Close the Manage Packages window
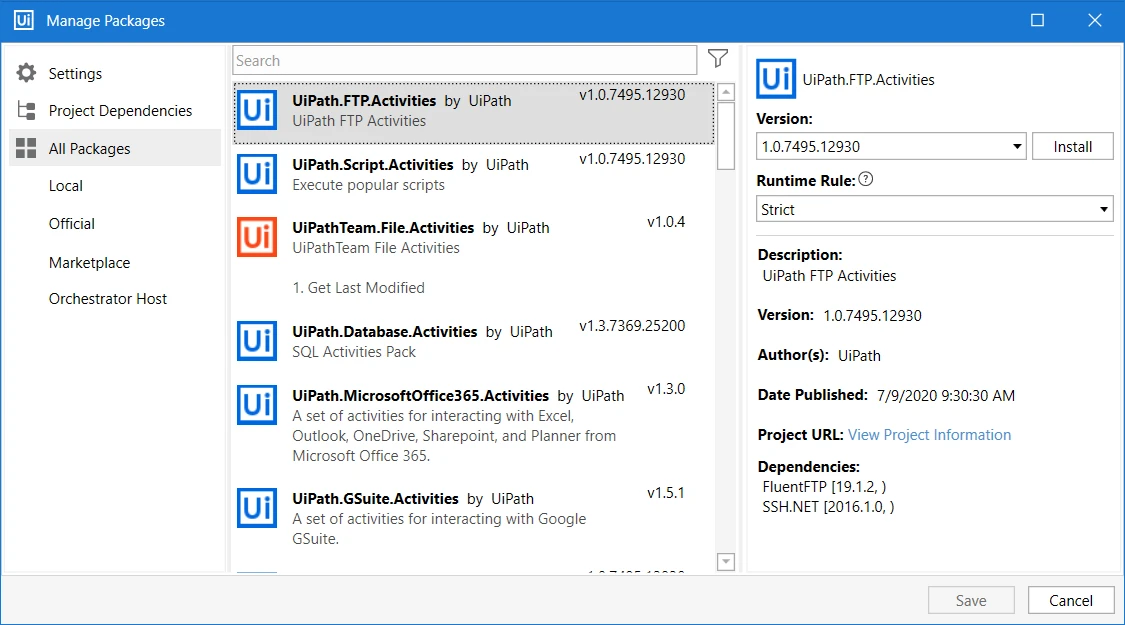 click(1094, 20)
